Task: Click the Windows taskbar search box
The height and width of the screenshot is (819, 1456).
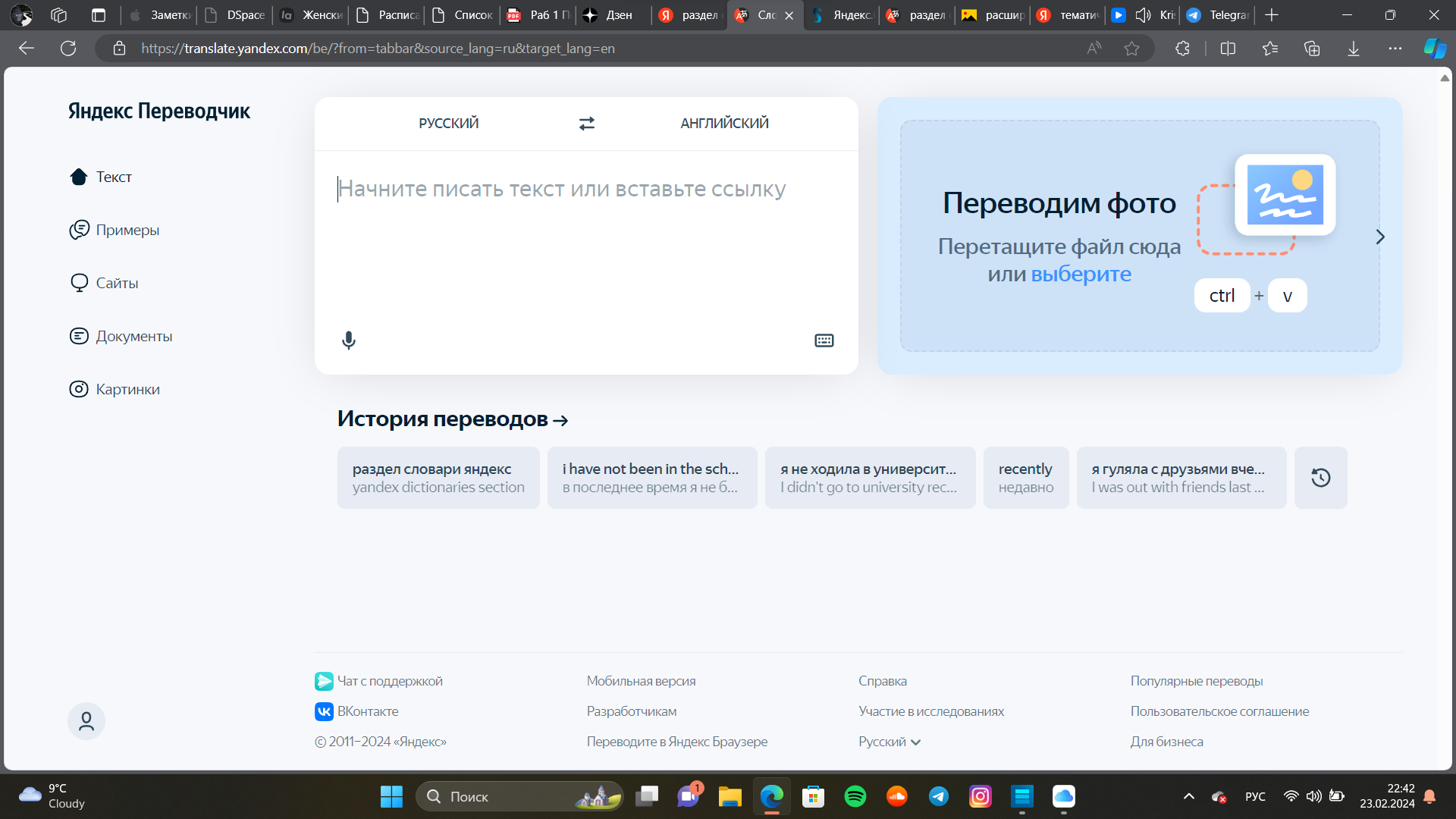Action: [519, 796]
